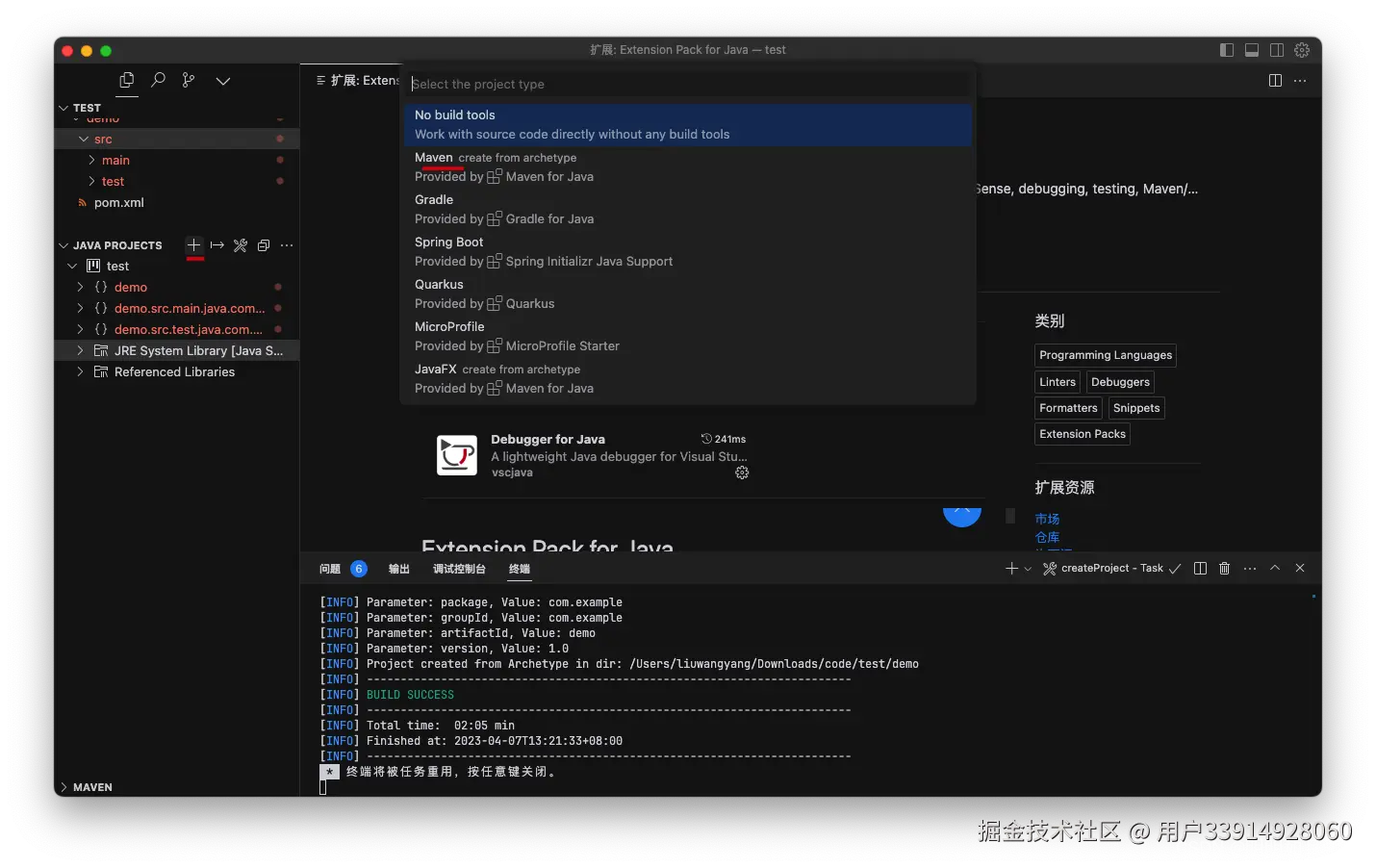Viewport: 1376px width, 868px height.
Task: Click the Debugger for Java extension icon
Action: [x=457, y=455]
